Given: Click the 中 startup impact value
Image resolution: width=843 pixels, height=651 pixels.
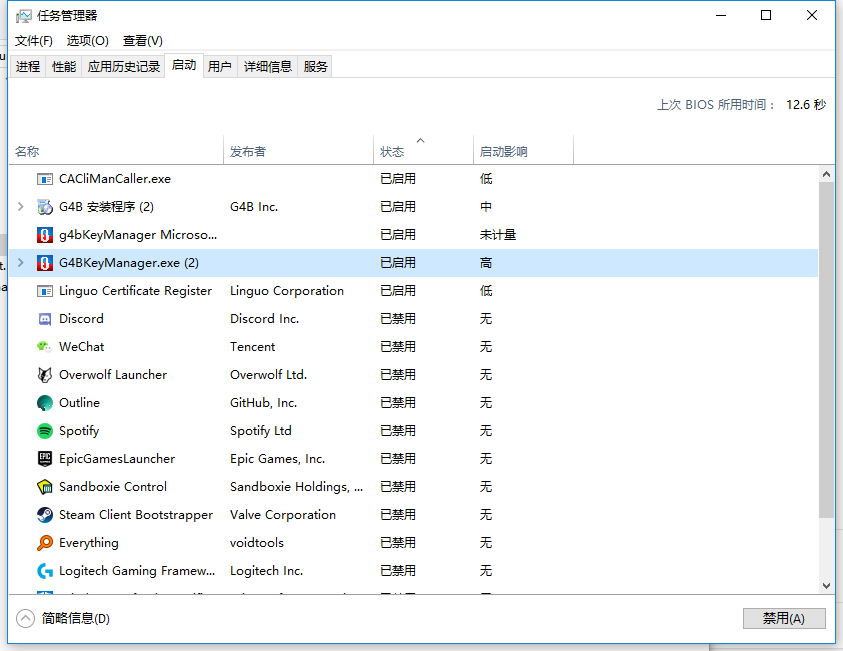Looking at the screenshot, I should pyautogui.click(x=486, y=207).
